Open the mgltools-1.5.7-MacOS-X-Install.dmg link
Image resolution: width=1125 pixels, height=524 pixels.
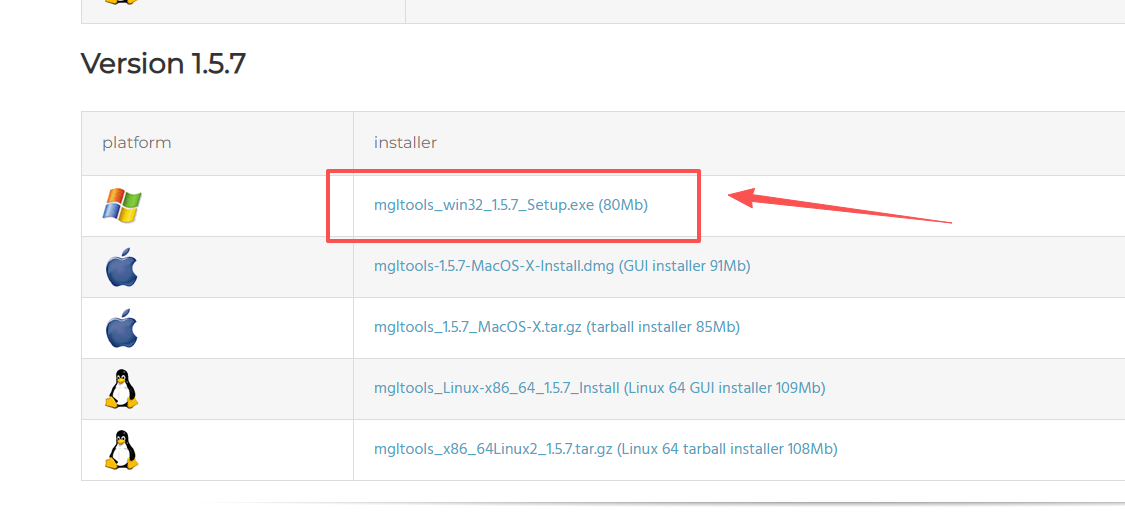tap(495, 266)
